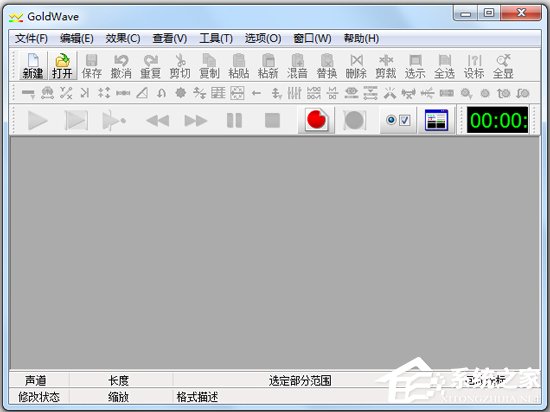Click the 替换 (Replace) toolbar icon

pyautogui.click(x=327, y=60)
